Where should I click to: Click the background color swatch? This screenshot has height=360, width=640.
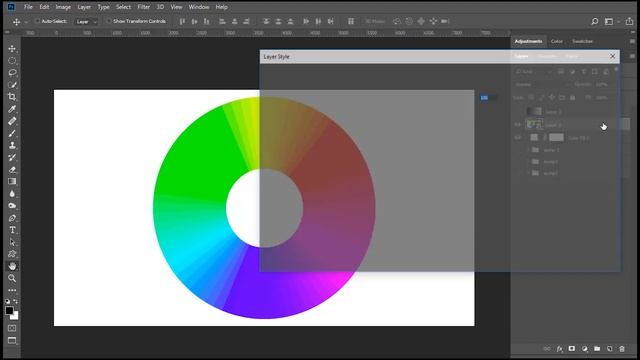16,316
